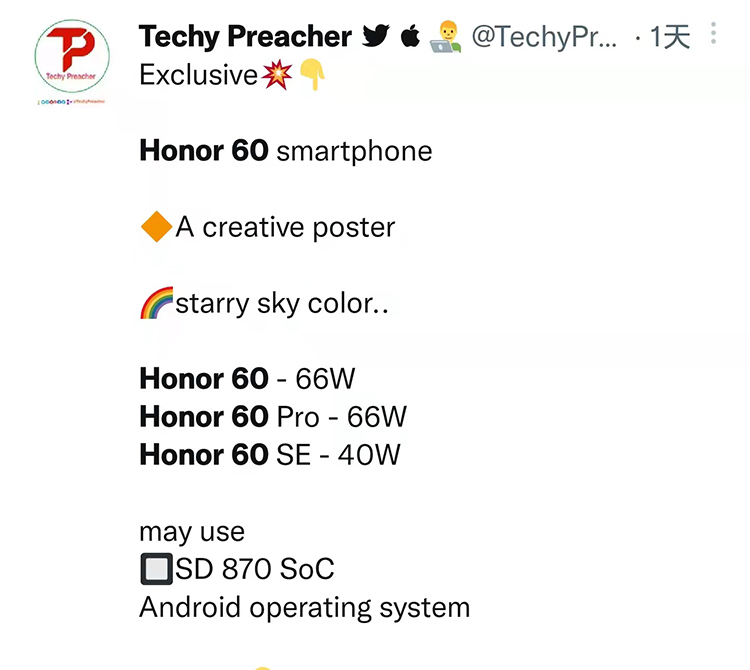Click the technologist emoji beside name
750x670 pixels.
click(446, 36)
